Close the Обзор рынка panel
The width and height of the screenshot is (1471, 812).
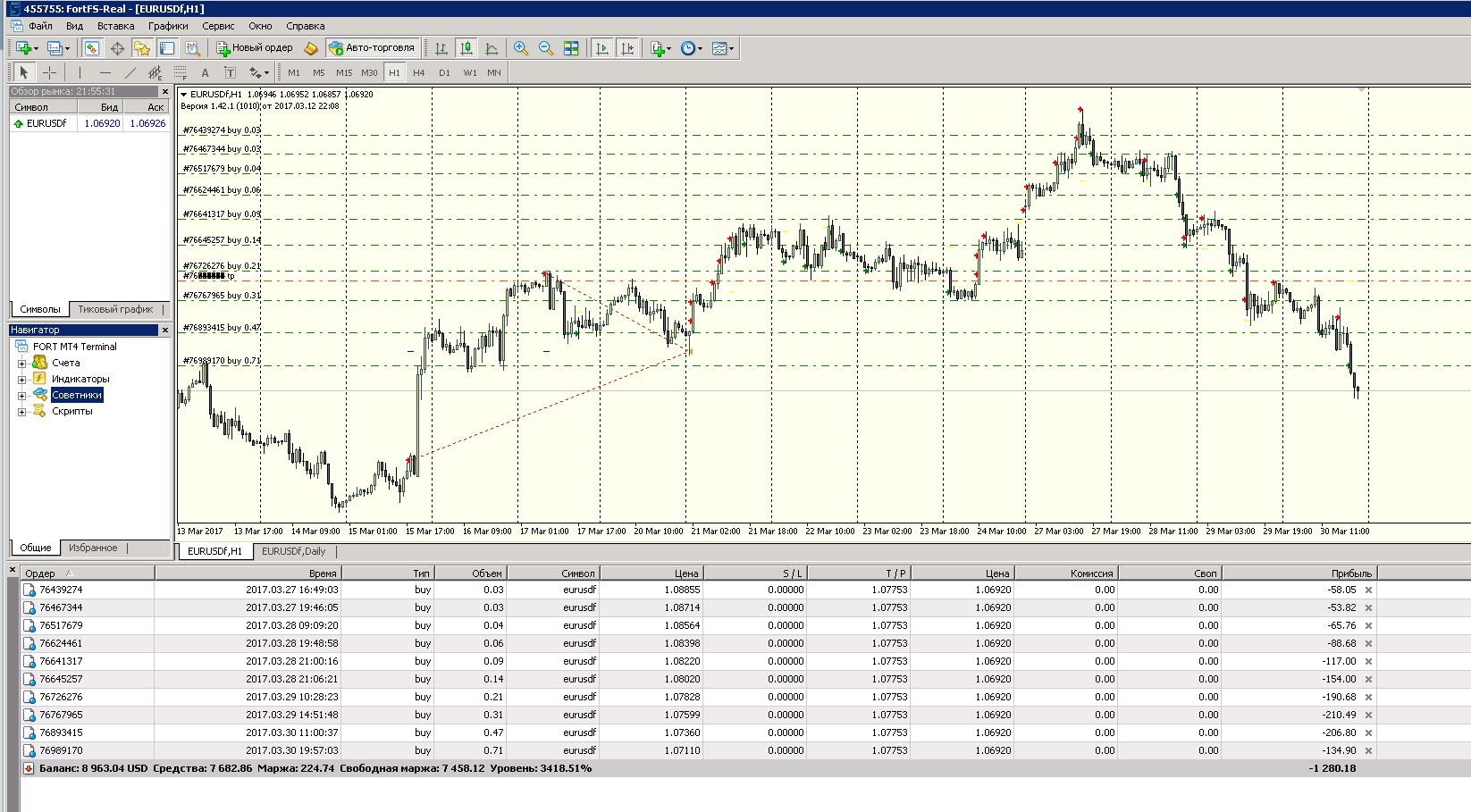coord(165,91)
